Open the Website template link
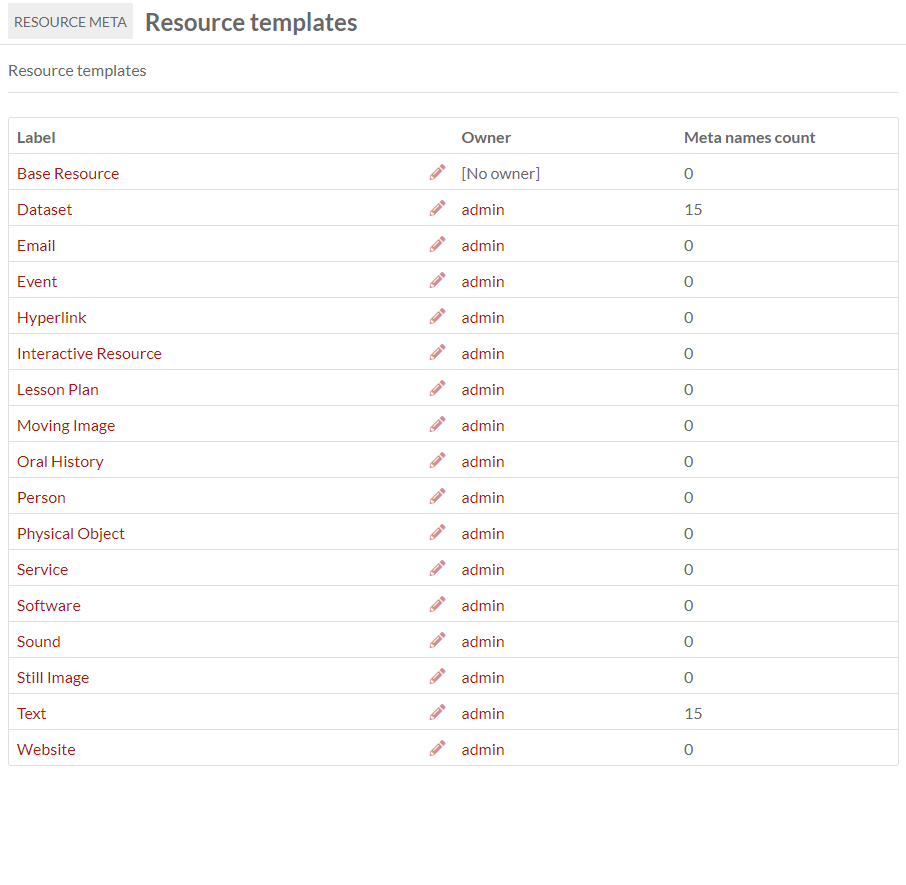The height and width of the screenshot is (885, 906). (x=46, y=750)
